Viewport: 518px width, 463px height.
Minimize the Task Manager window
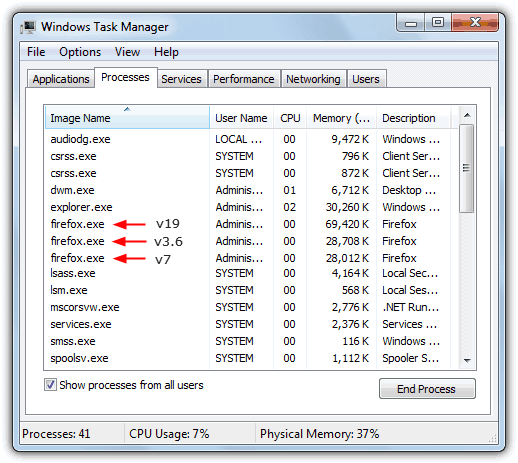click(x=411, y=23)
